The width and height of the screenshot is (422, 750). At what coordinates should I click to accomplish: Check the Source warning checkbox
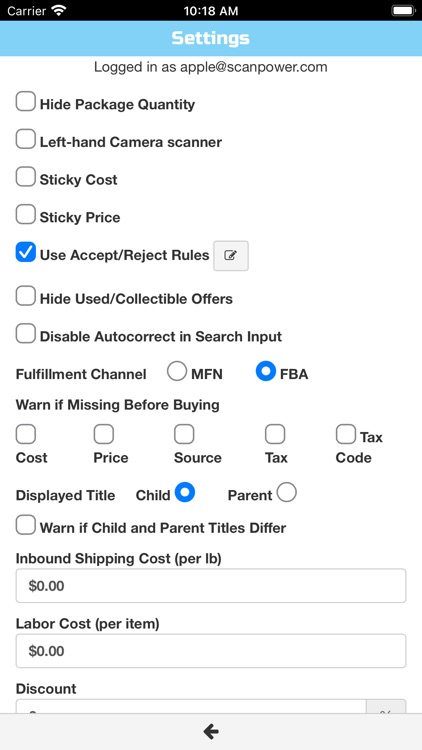[184, 435]
